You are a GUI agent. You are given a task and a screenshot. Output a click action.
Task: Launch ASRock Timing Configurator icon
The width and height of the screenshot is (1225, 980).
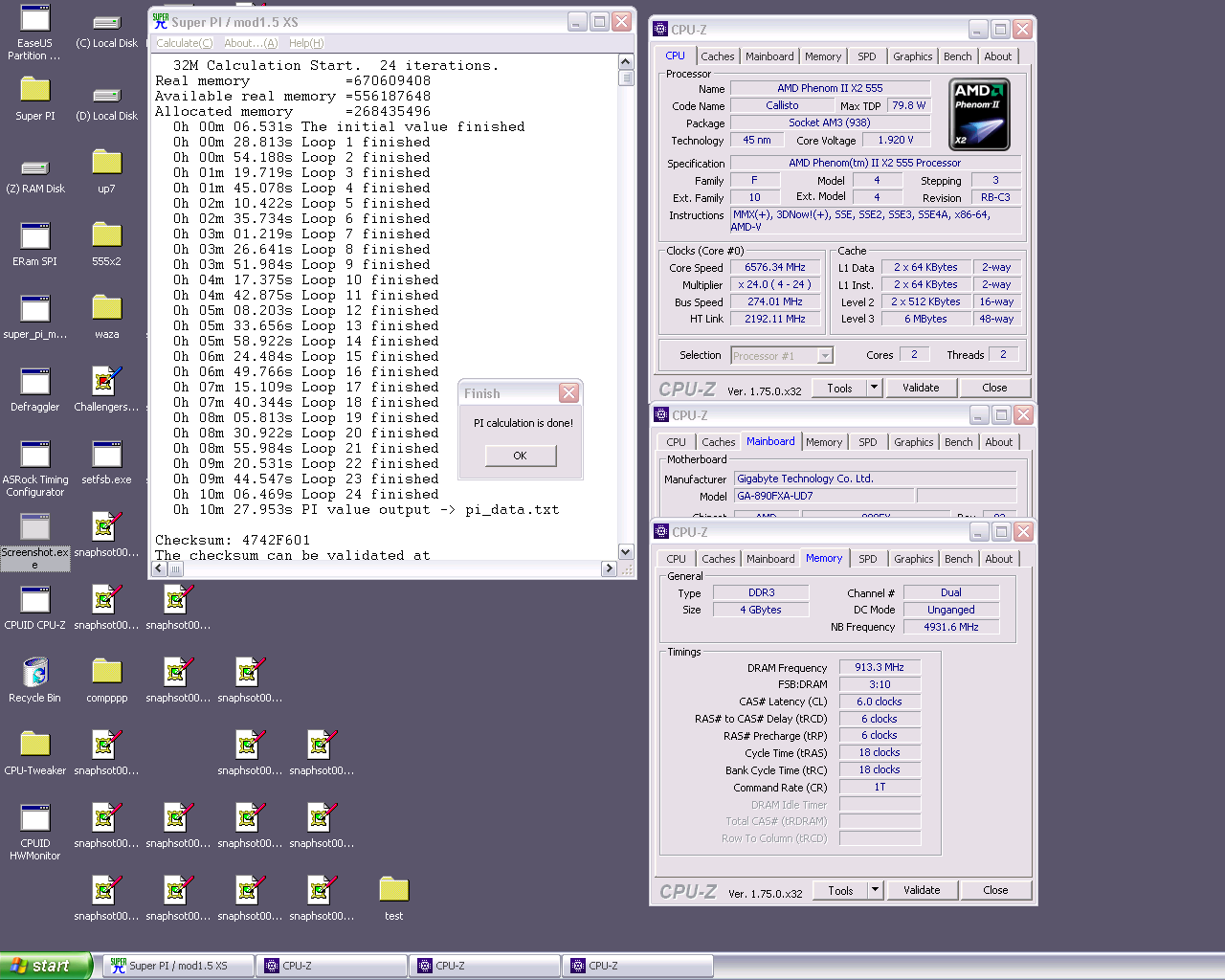pos(35,469)
